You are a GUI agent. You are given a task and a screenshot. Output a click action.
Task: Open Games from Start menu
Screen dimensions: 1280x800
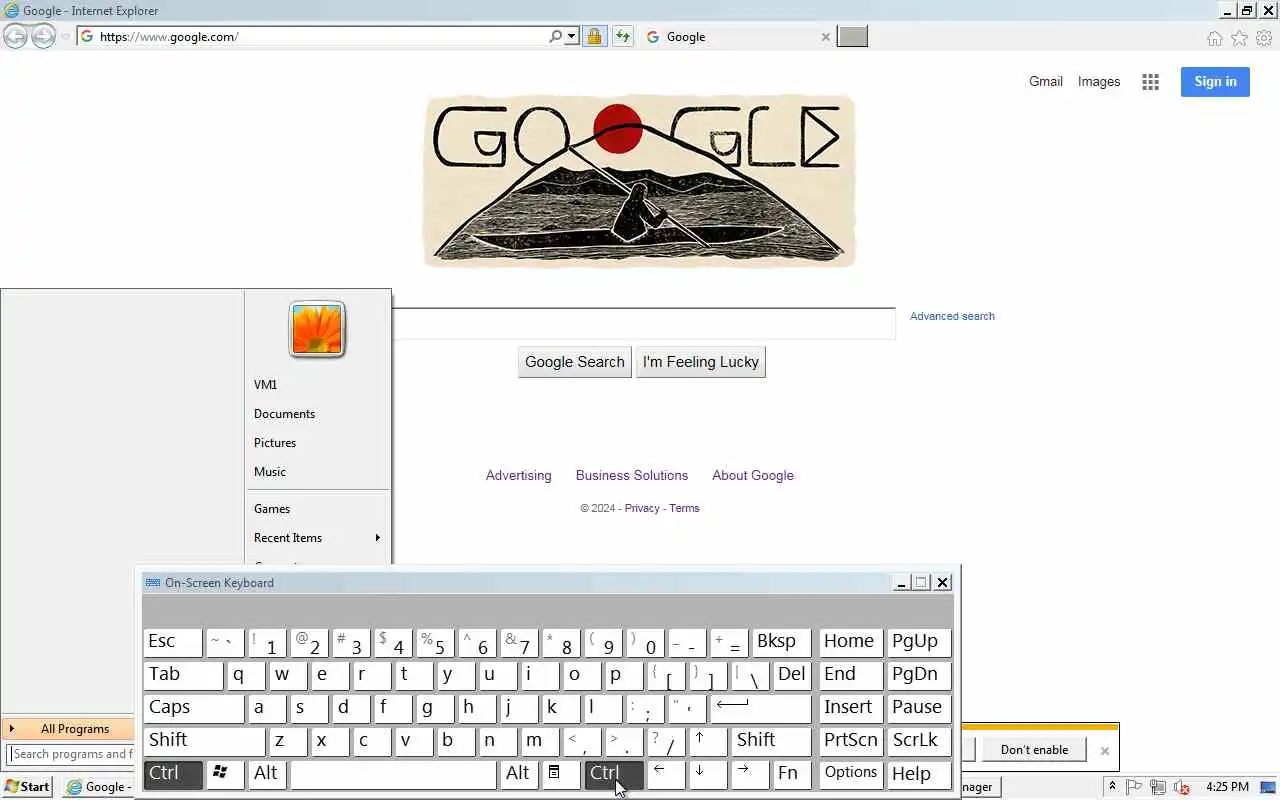pos(317,509)
